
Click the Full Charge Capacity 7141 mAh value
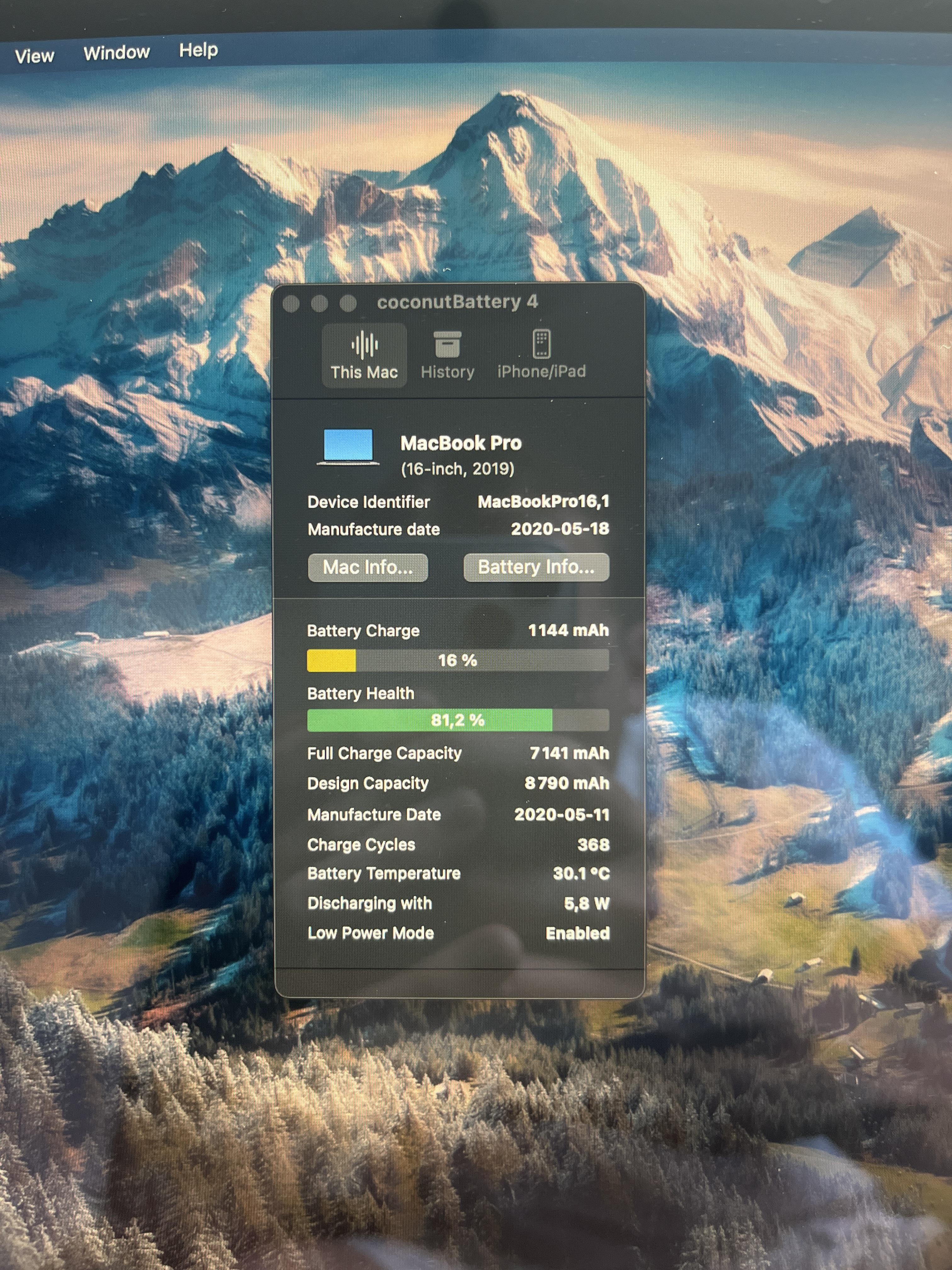click(x=569, y=753)
